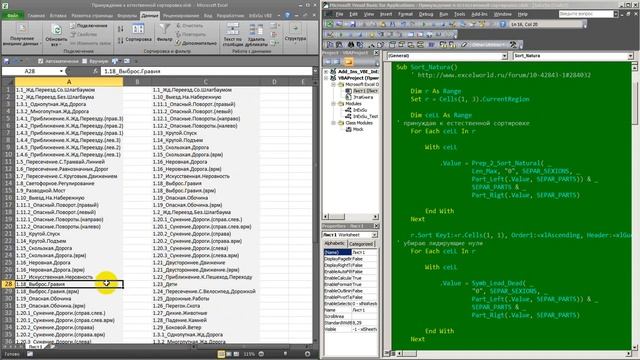Toggle the Автоматически checkbox in quick toolbar
This screenshot has width=640, height=360.
point(40,61)
